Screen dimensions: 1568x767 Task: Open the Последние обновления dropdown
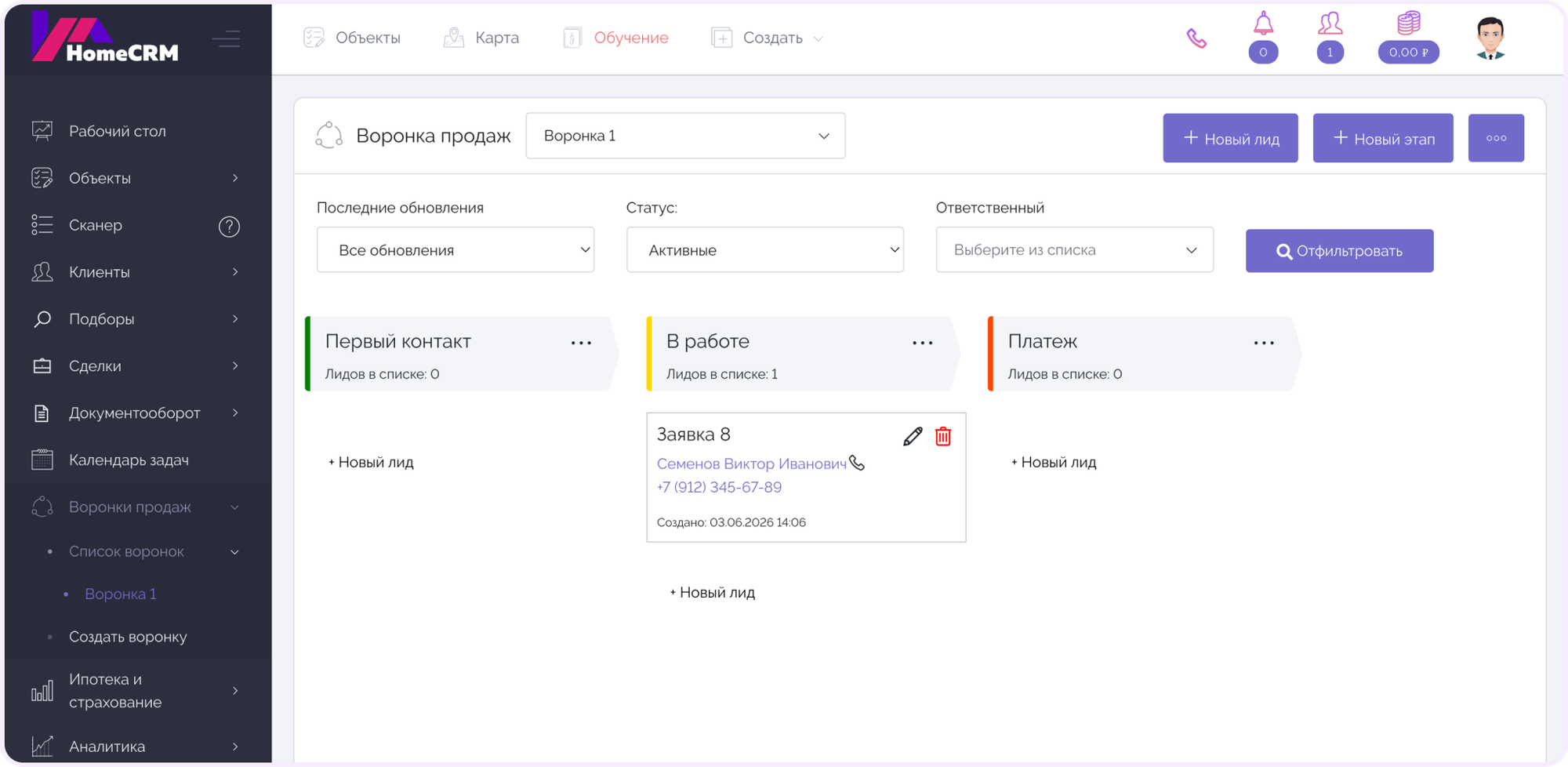tap(456, 250)
